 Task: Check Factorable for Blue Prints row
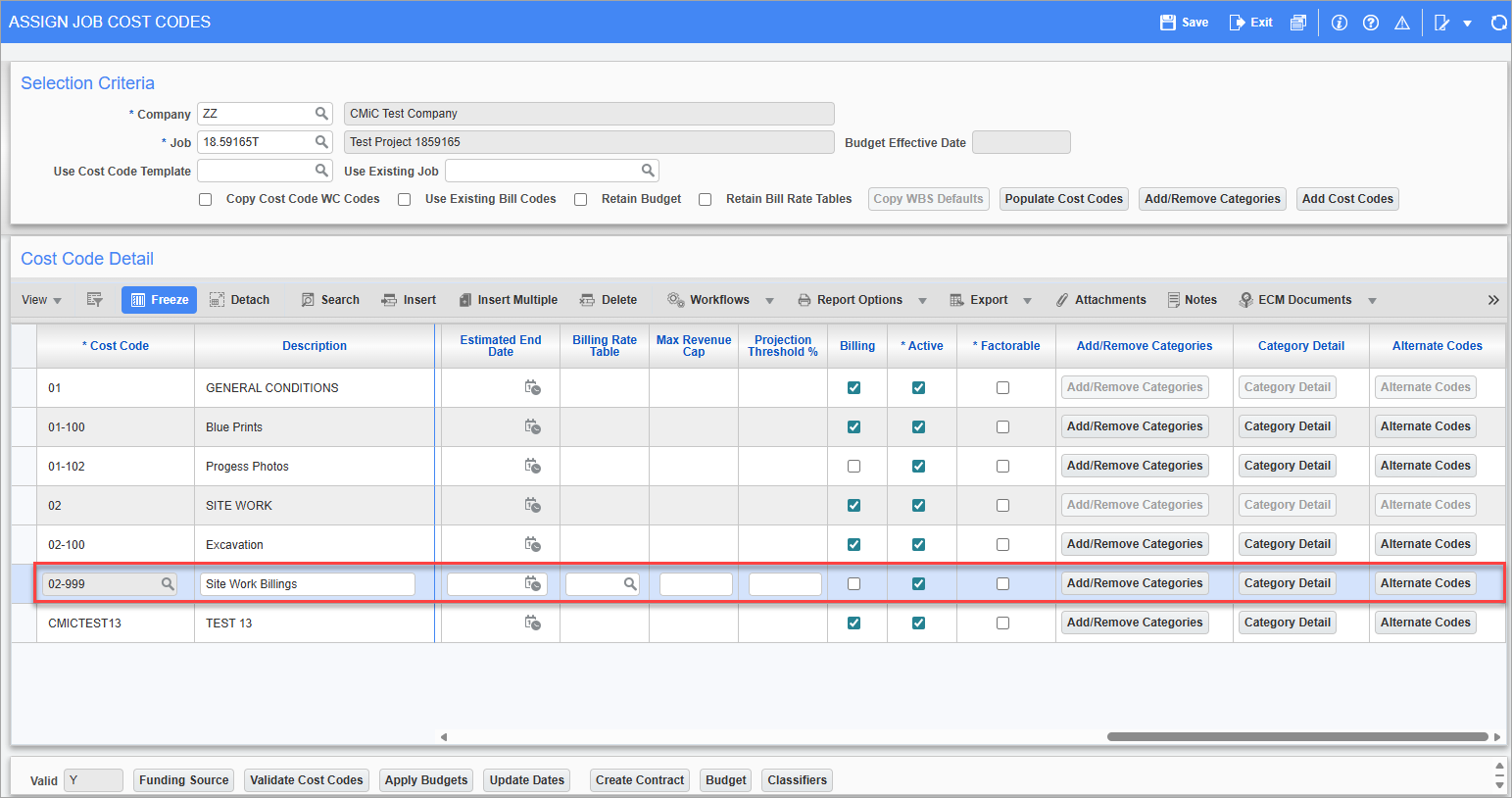pyautogui.click(x=1002, y=426)
